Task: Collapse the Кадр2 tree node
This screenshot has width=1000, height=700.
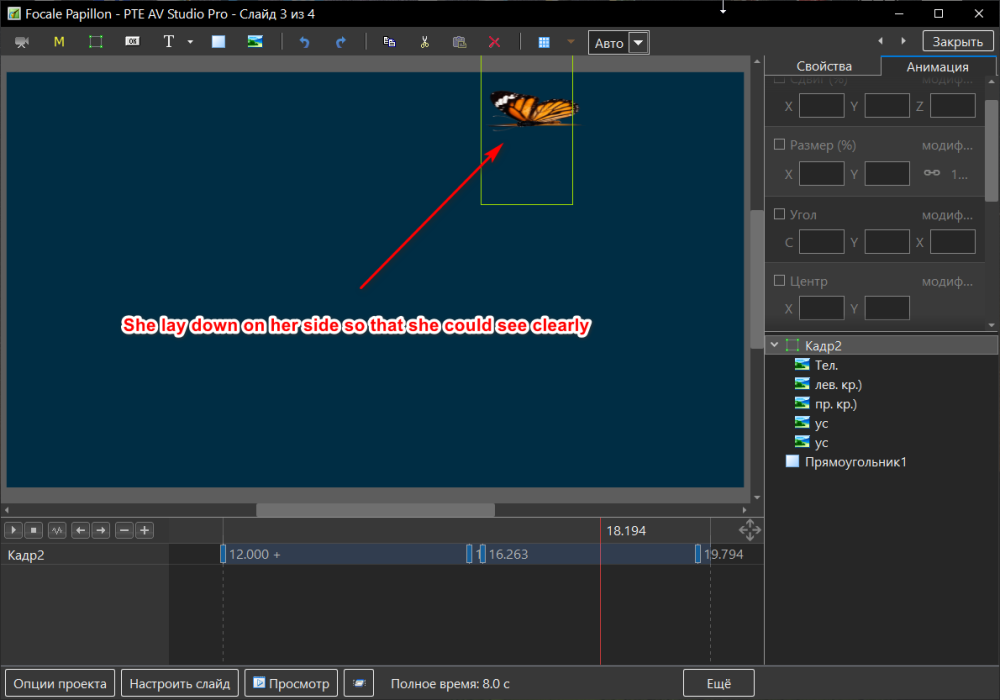Action: [775, 345]
